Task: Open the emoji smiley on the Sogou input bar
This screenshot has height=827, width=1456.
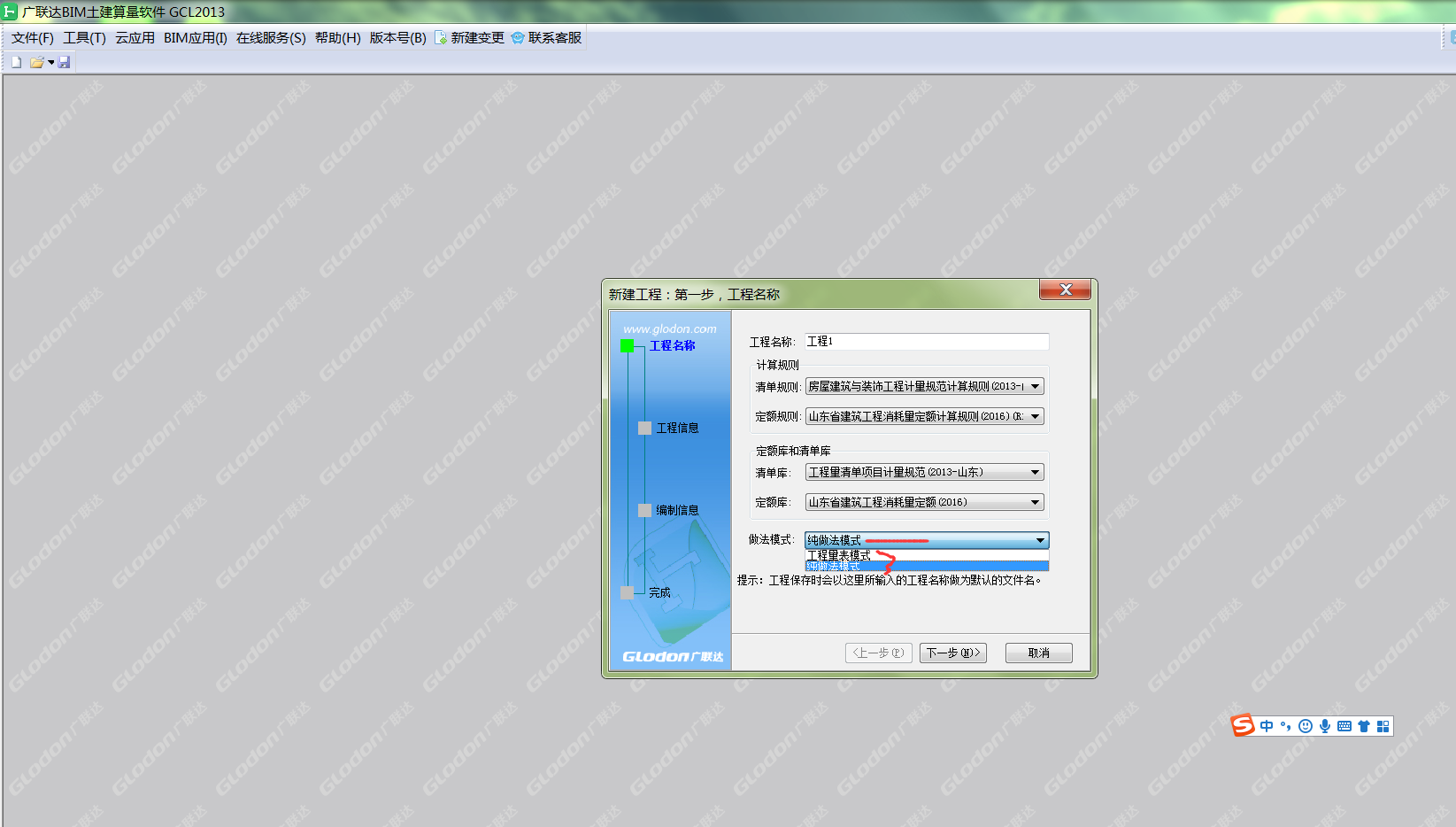Action: 1306,726
